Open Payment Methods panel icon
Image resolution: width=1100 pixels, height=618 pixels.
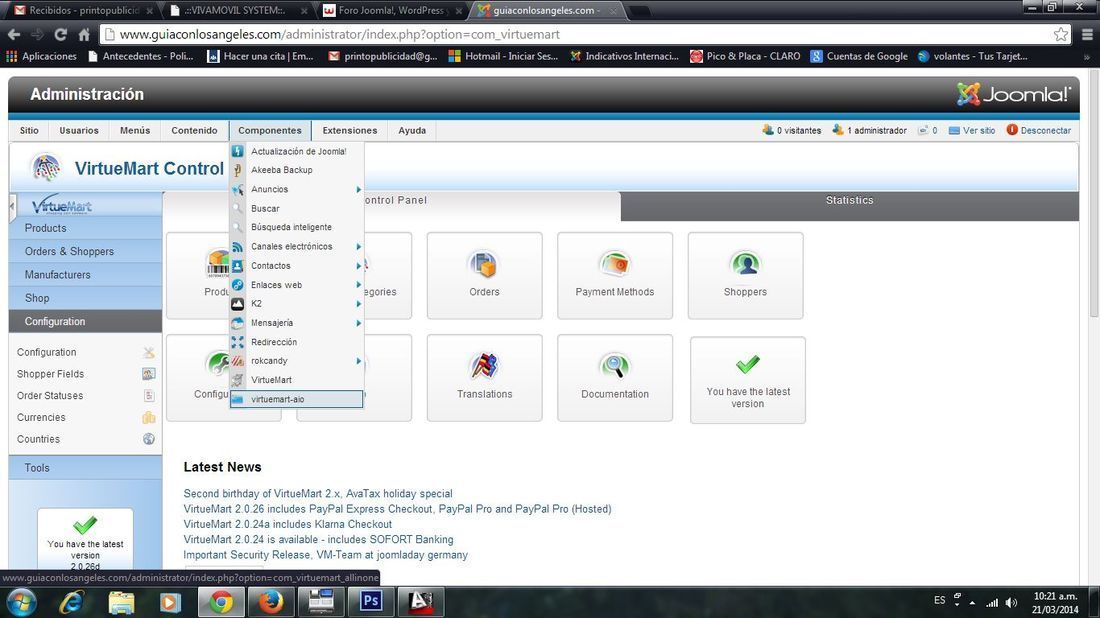pyautogui.click(x=615, y=276)
